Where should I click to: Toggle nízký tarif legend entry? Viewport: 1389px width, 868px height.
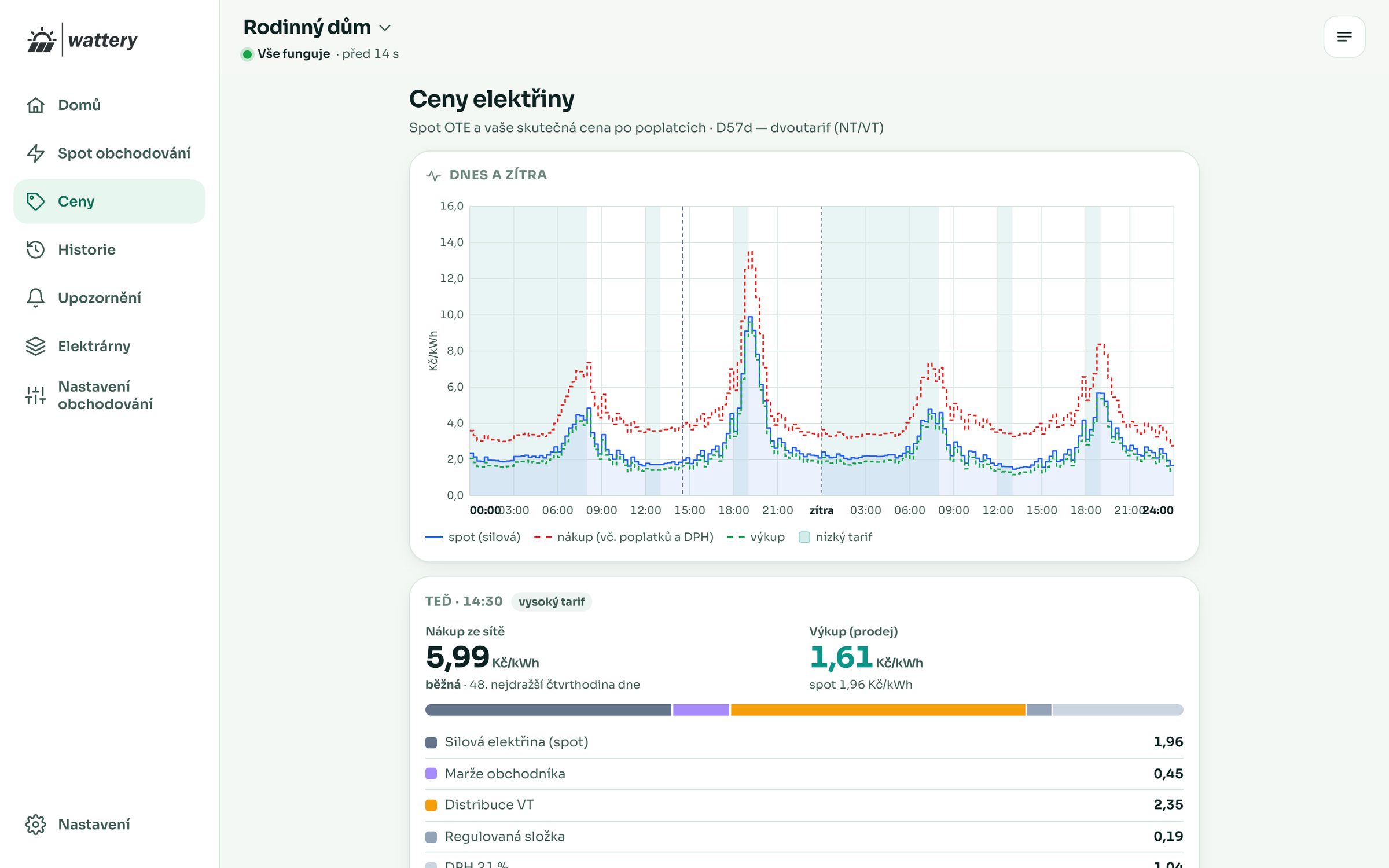835,537
